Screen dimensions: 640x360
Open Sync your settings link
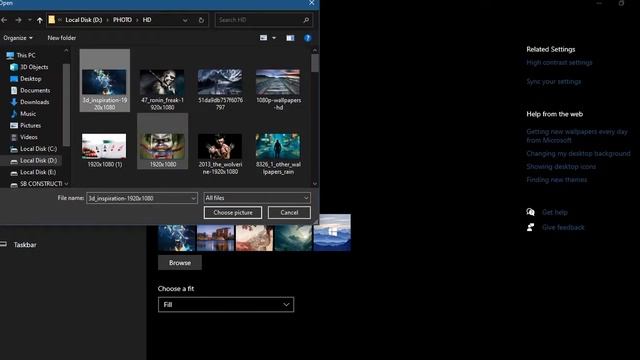click(553, 82)
